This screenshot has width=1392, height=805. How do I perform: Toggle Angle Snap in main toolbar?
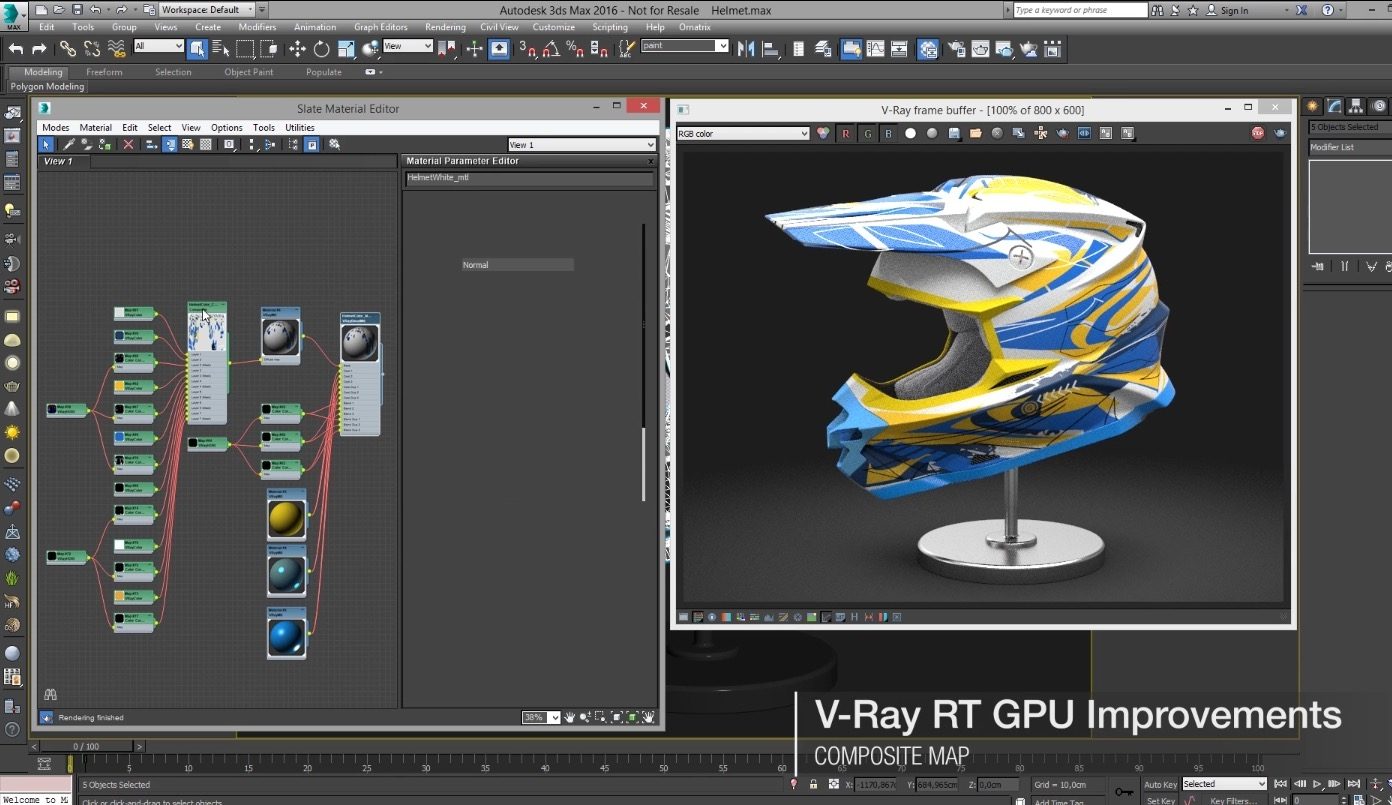550,48
